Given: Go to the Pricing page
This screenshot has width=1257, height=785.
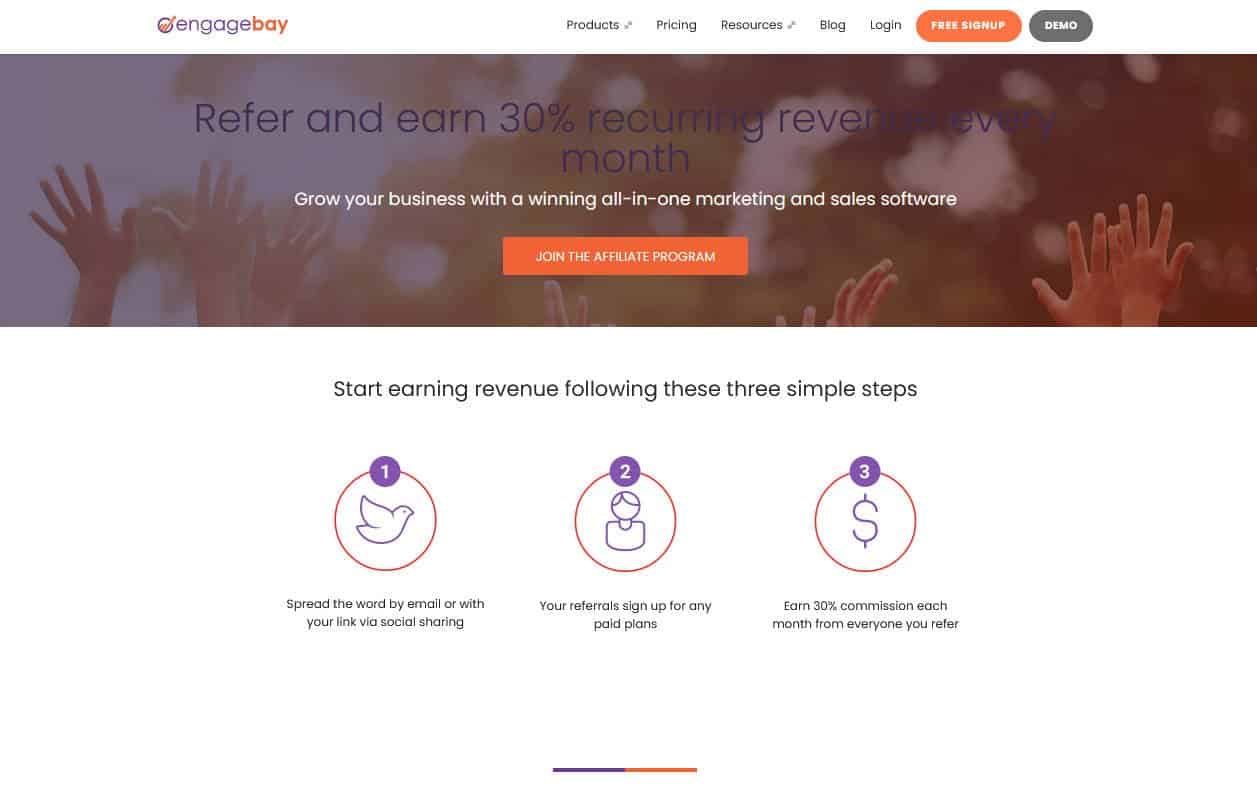Looking at the screenshot, I should pos(676,25).
